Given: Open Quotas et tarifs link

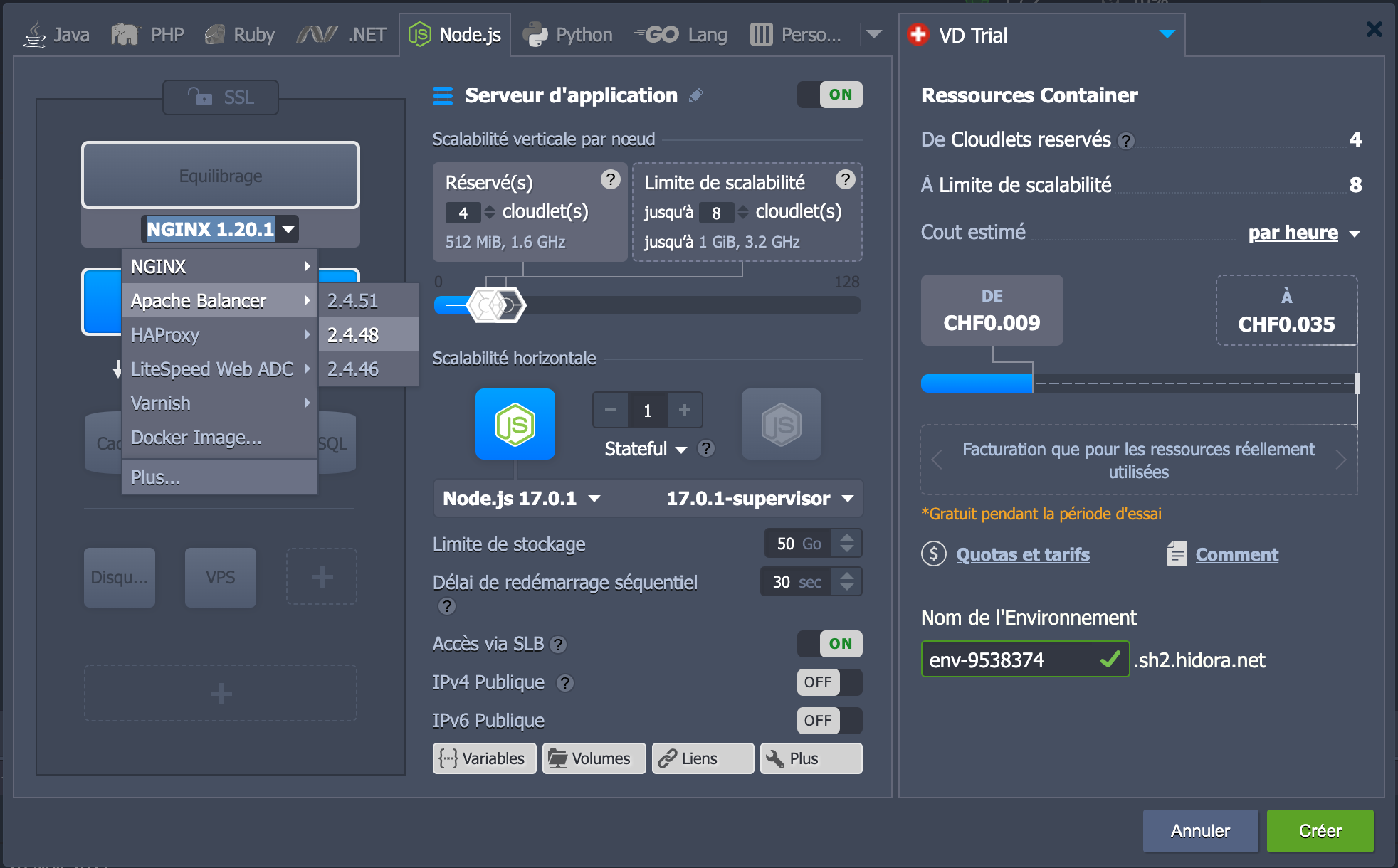Looking at the screenshot, I should pos(1023,554).
